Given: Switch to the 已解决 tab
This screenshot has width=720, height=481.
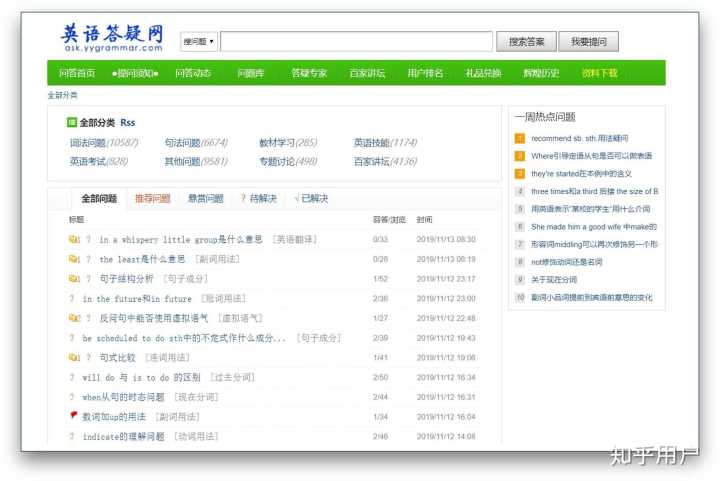Looking at the screenshot, I should [311, 199].
